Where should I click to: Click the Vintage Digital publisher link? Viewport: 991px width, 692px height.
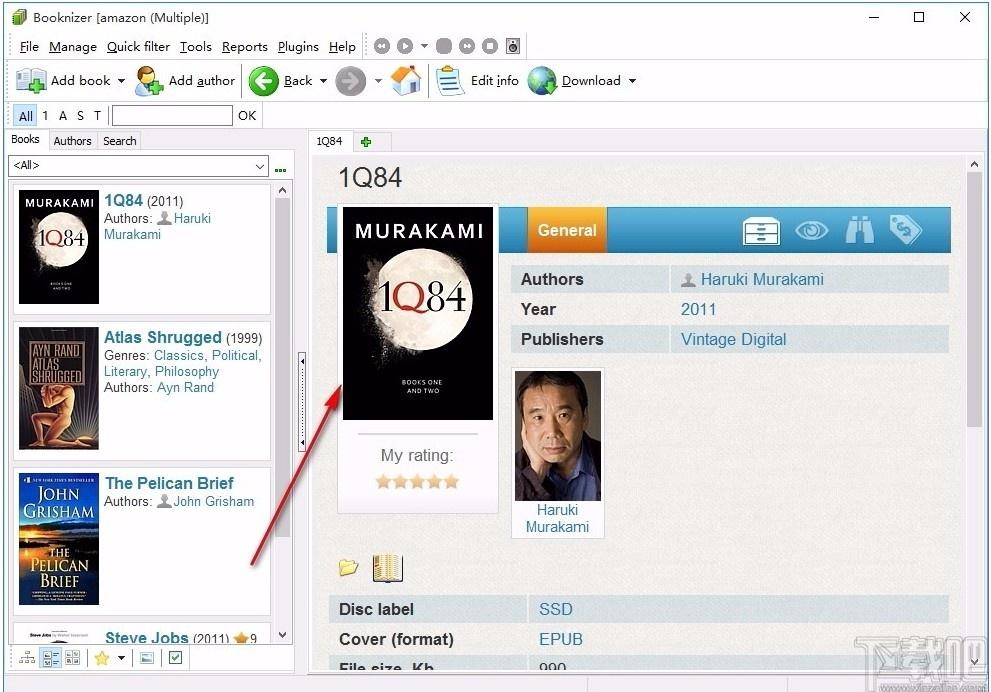pyautogui.click(x=733, y=339)
